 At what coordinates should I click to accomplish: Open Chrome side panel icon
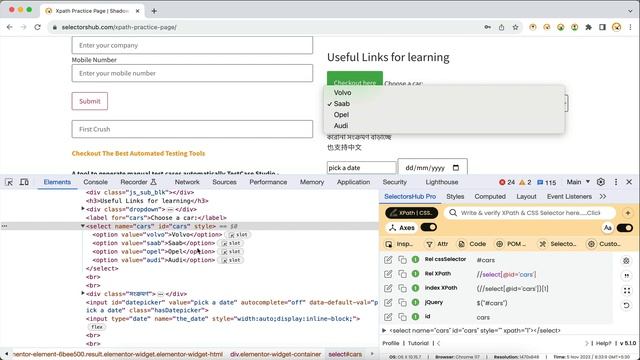(602, 27)
